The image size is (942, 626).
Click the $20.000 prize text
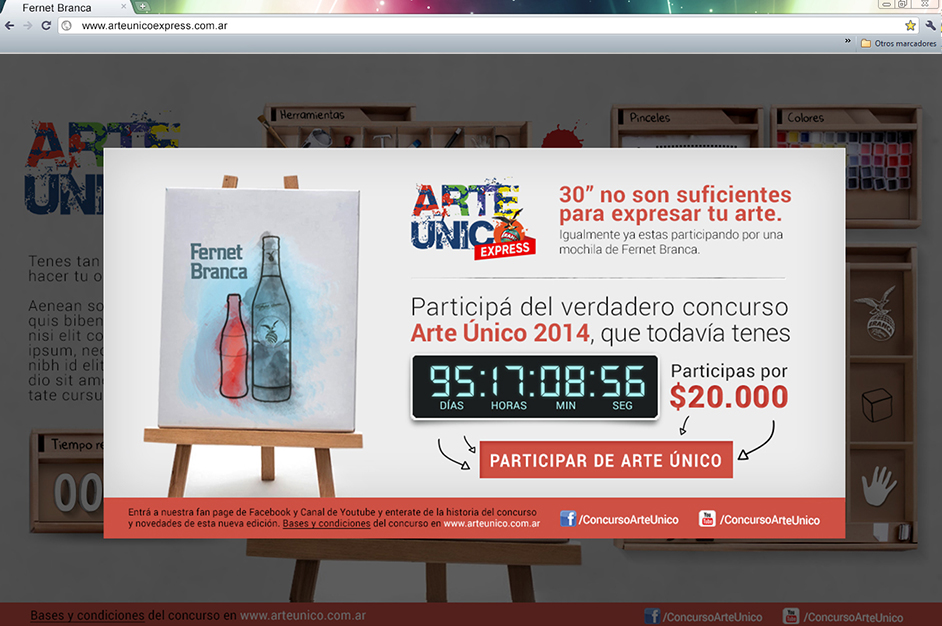(x=729, y=397)
